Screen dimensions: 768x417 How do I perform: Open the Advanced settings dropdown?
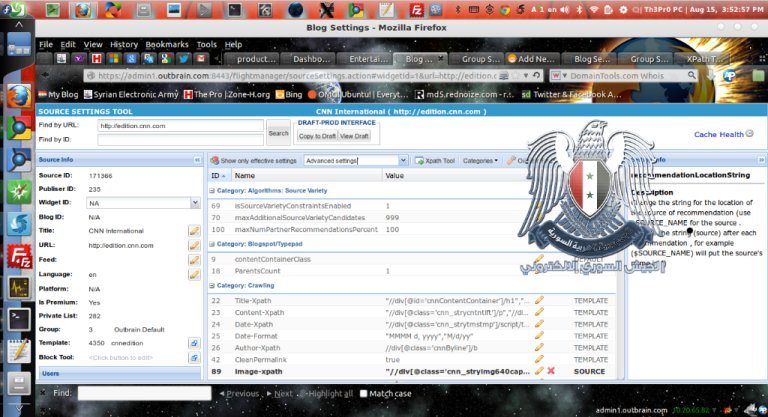pyautogui.click(x=403, y=160)
